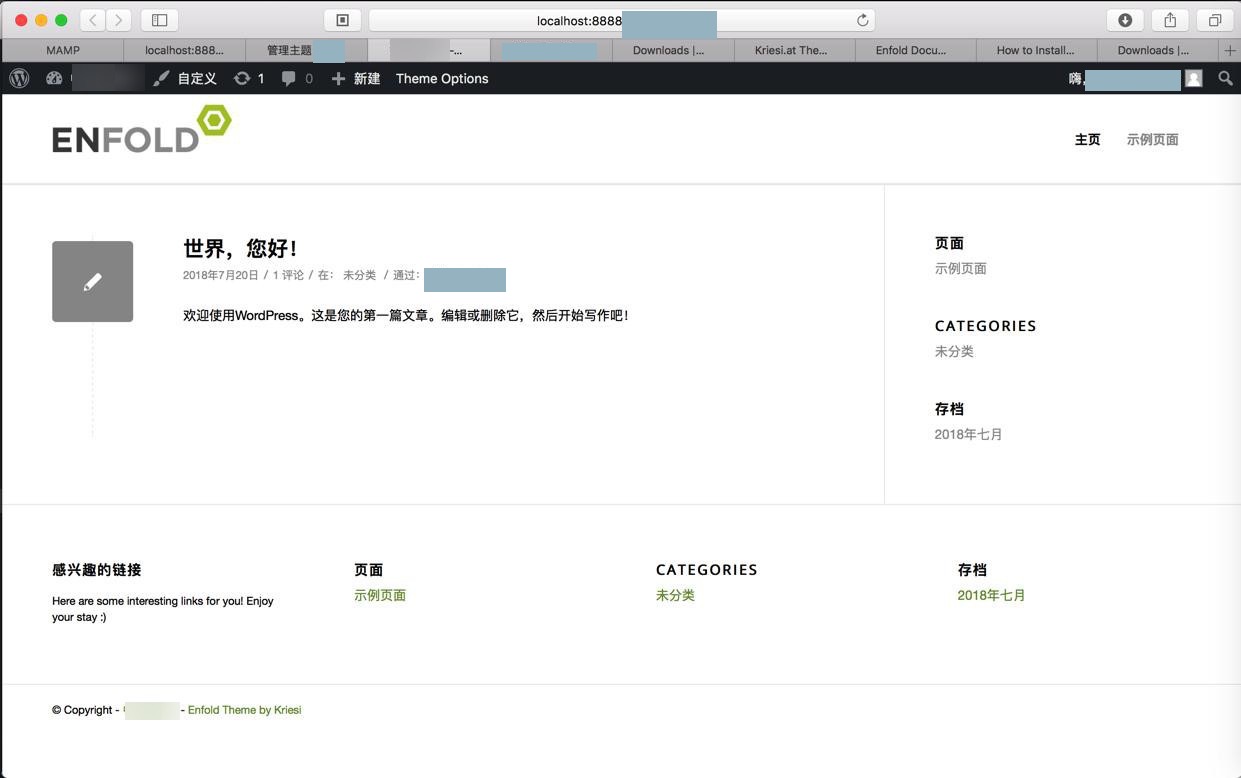Image resolution: width=1241 pixels, height=778 pixels.
Task: Switch to the How to Install... tab
Action: coord(1035,50)
